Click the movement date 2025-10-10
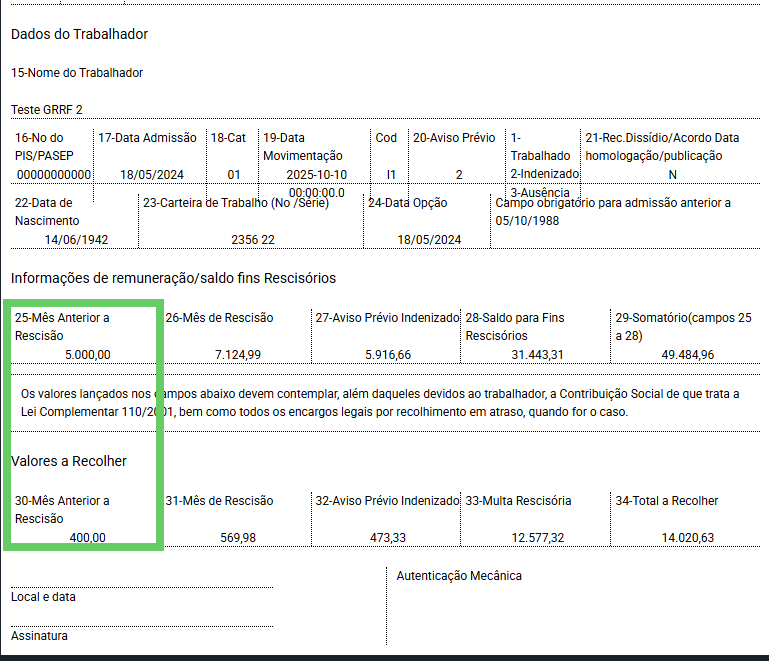Viewport: 769px width, 661px height. click(x=317, y=175)
